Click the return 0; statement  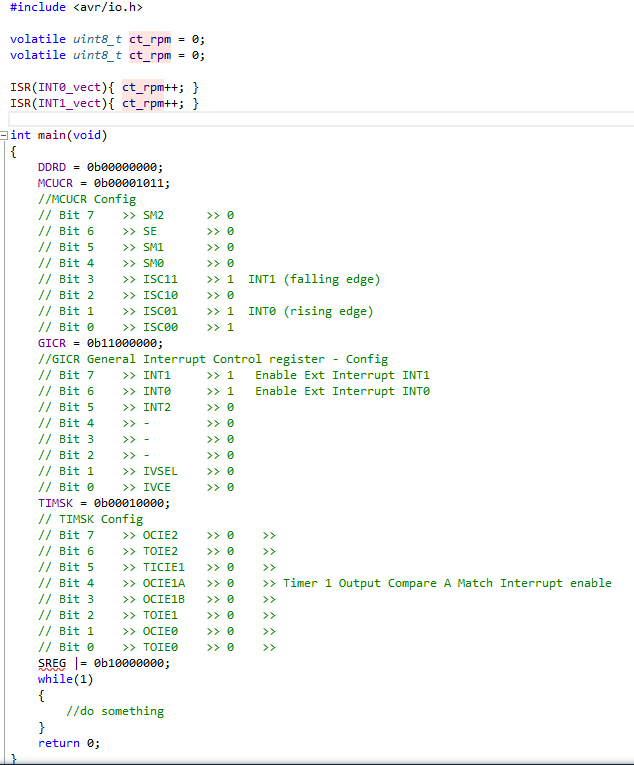[69, 744]
